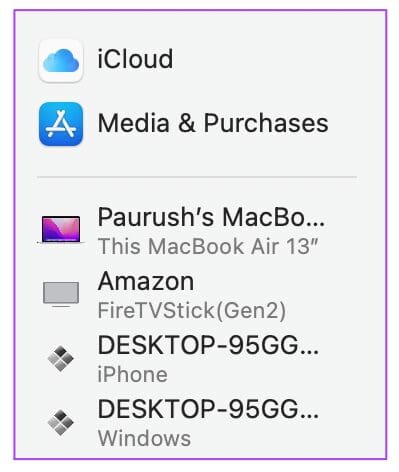The image size is (399, 472).
Task: Click the ellipsis ending Paurush's MacBo… name
Action: tap(313, 224)
